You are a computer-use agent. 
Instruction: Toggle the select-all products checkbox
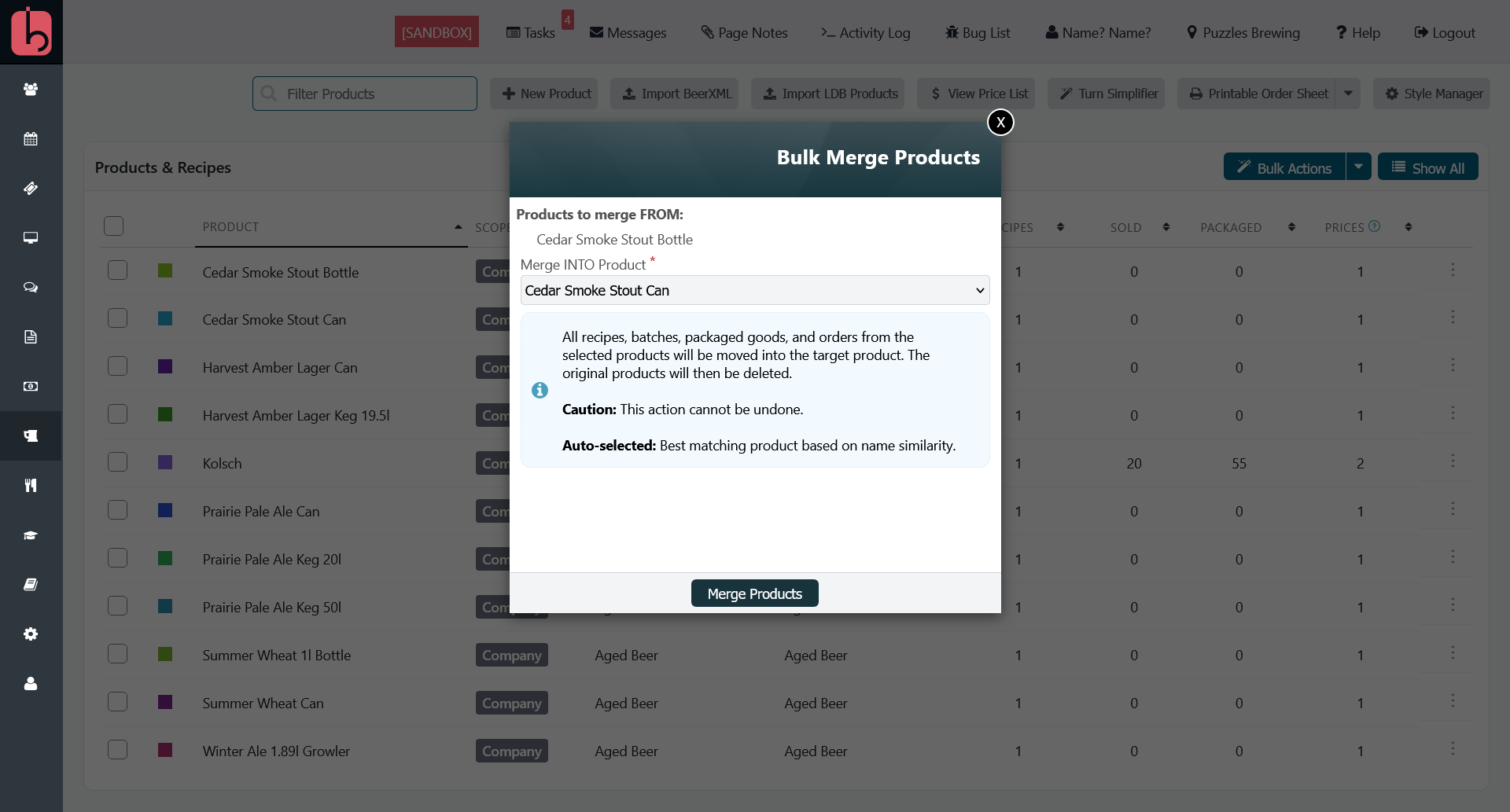tap(114, 226)
